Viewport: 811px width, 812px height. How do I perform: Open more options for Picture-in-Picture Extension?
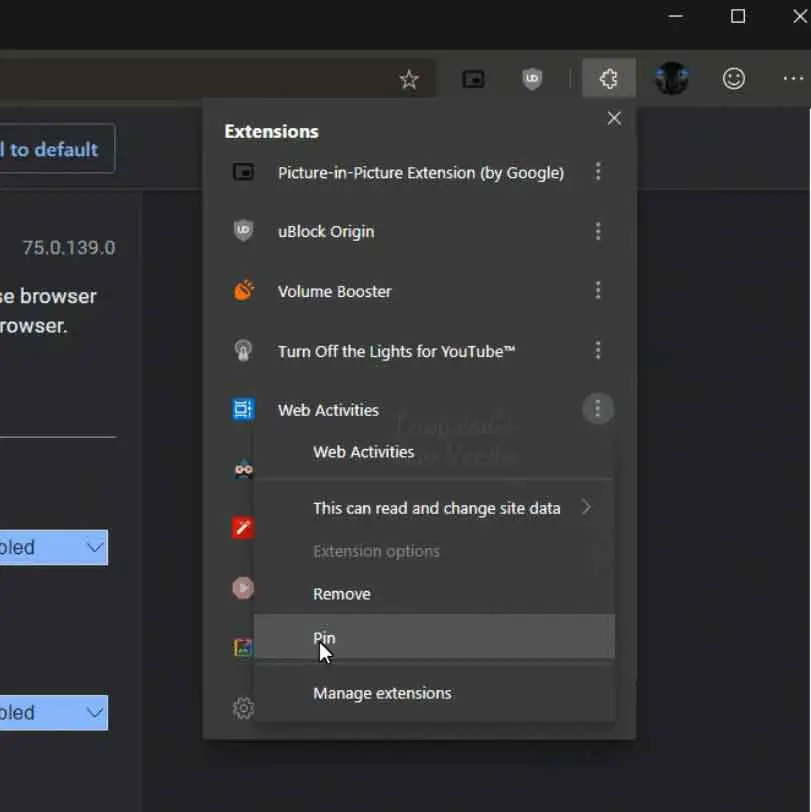598,171
